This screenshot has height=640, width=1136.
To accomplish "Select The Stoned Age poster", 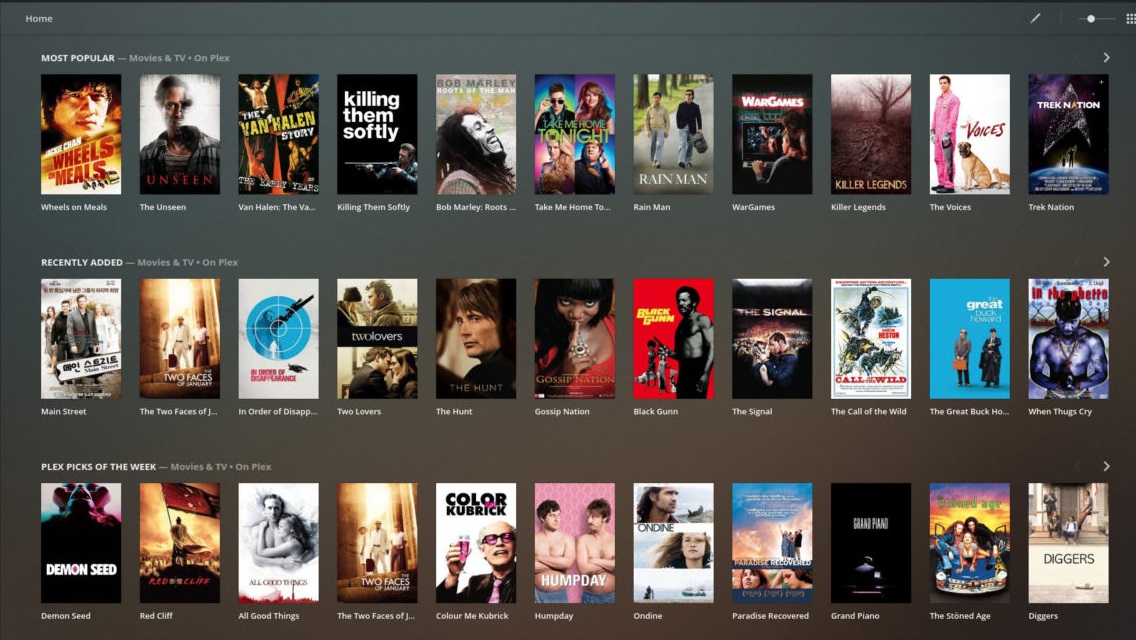I will [x=969, y=543].
